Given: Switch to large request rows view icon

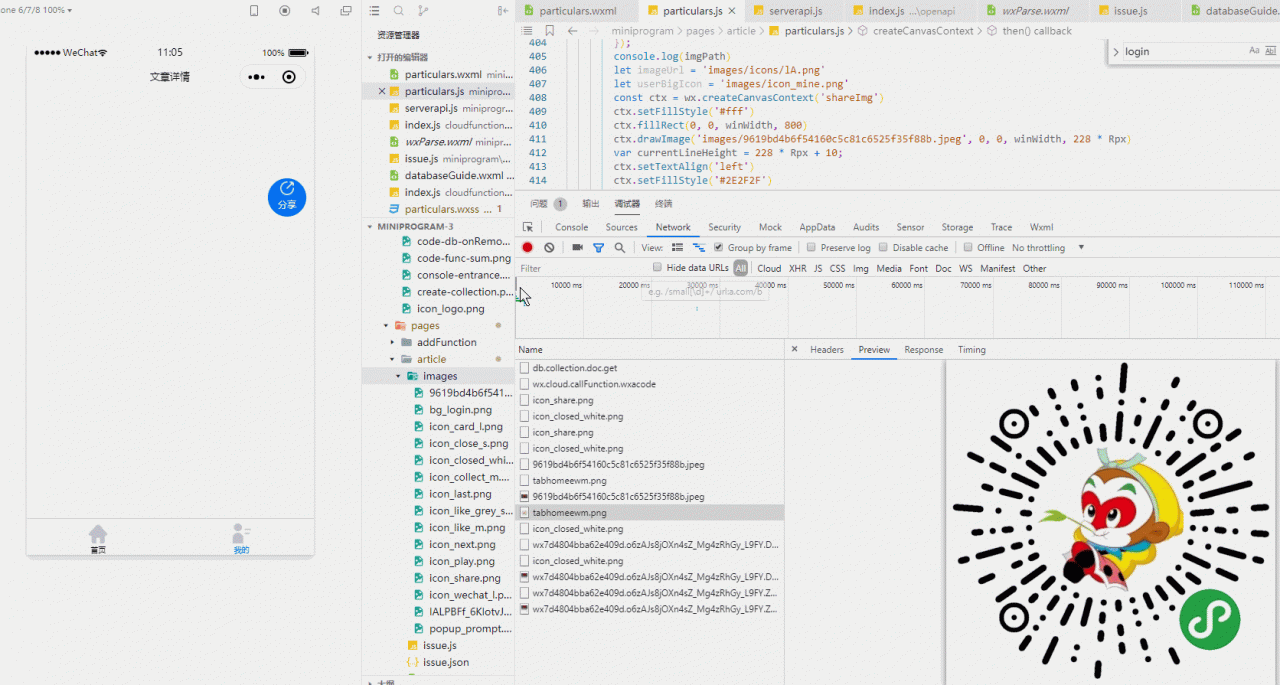Looking at the screenshot, I should coord(678,247).
